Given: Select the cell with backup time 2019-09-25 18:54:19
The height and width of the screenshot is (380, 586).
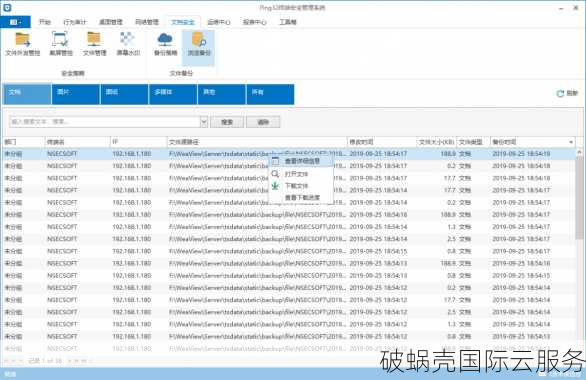Looking at the screenshot, I should (x=521, y=154).
